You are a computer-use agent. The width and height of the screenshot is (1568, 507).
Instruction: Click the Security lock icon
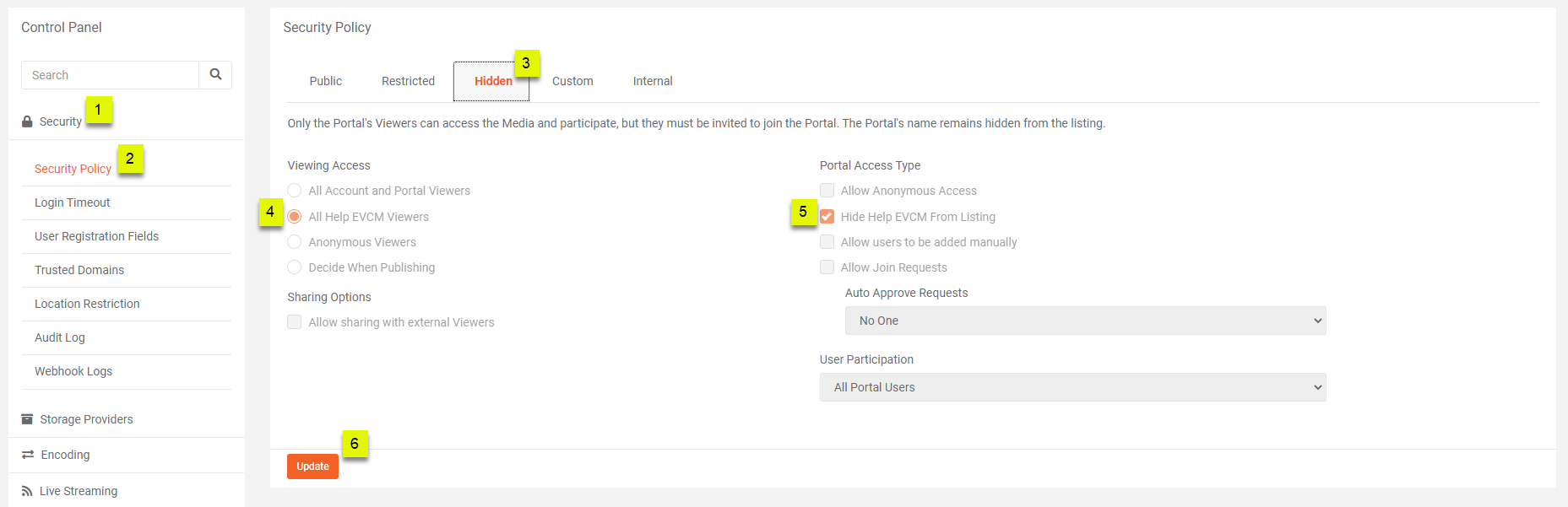tap(27, 121)
